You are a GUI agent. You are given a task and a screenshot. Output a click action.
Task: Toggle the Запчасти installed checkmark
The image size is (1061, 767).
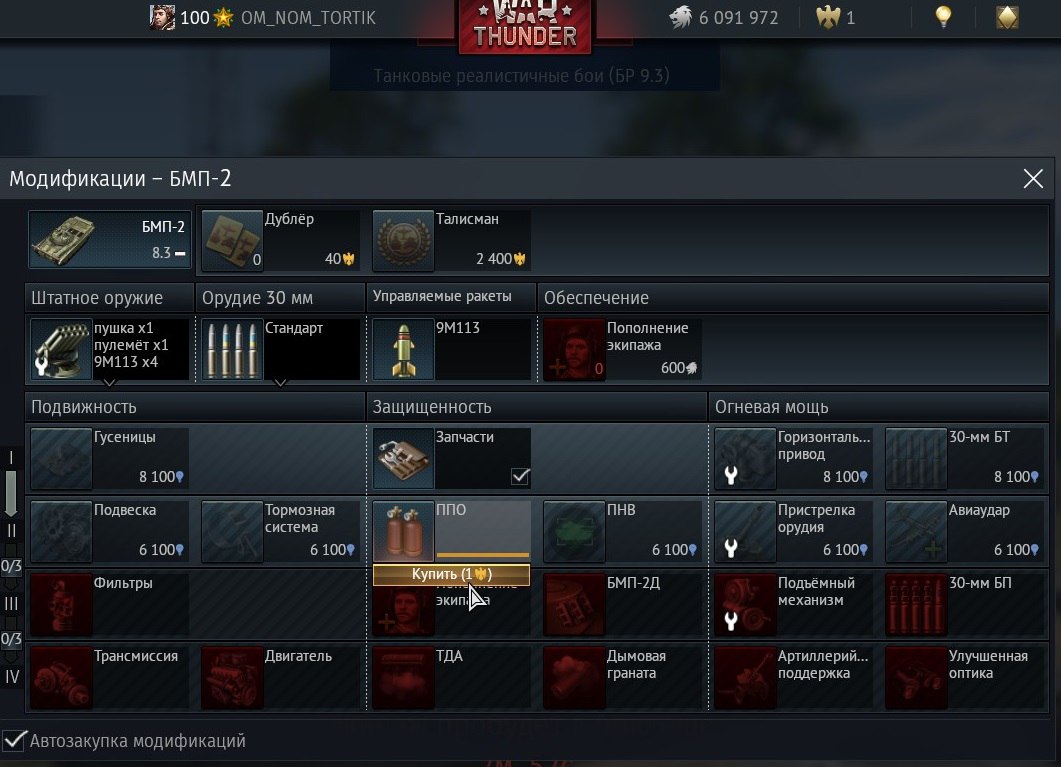tap(520, 477)
